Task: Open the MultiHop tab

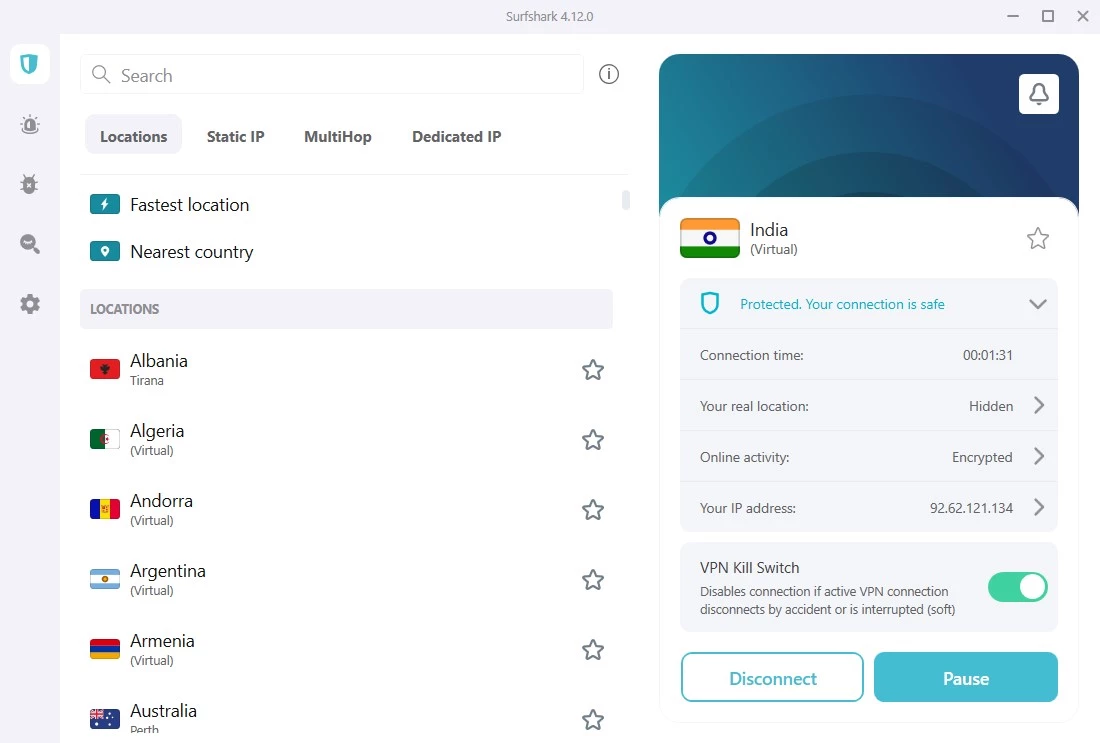Action: pos(337,136)
